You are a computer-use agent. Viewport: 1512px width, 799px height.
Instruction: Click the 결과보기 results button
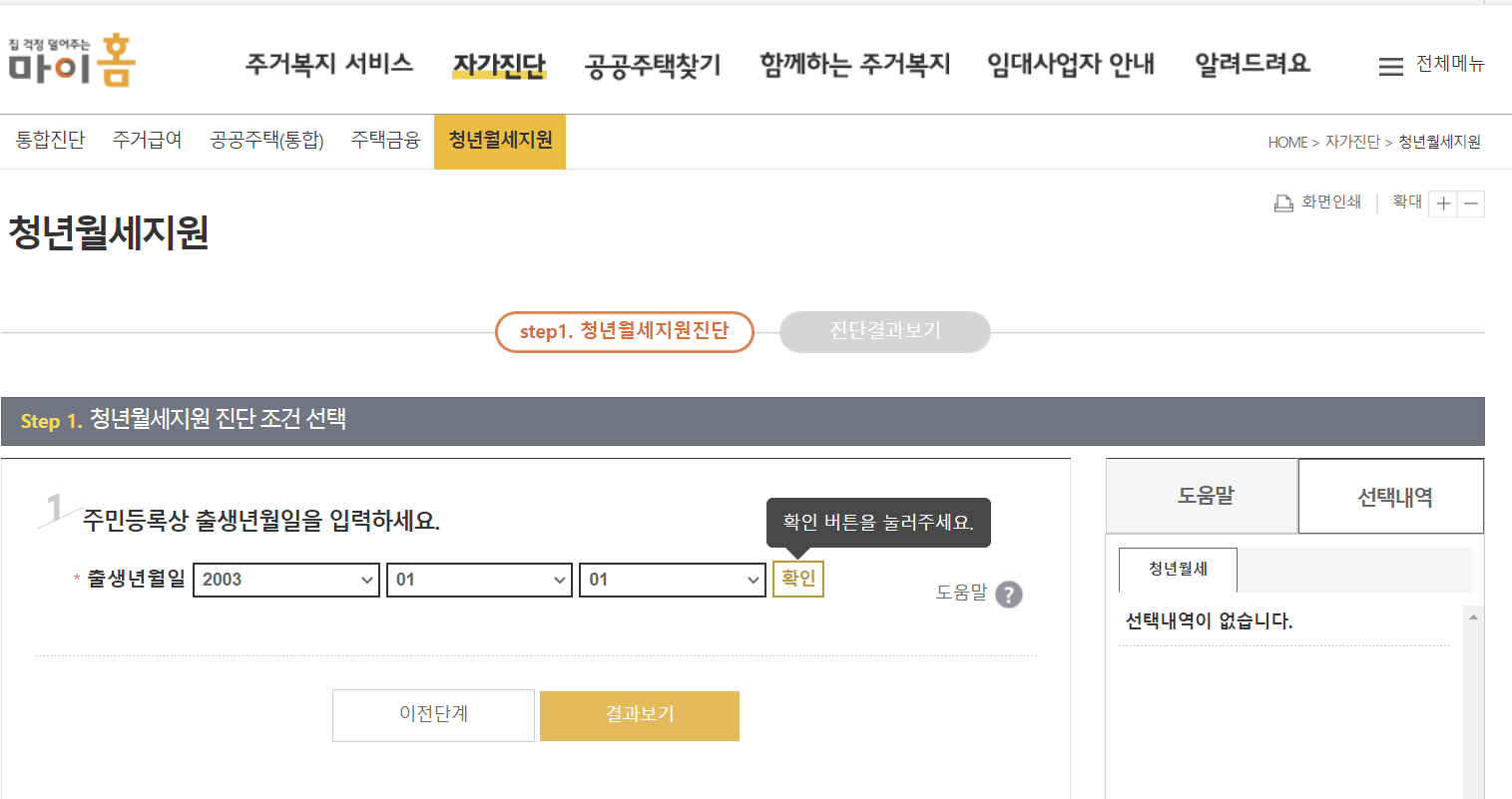(x=639, y=715)
